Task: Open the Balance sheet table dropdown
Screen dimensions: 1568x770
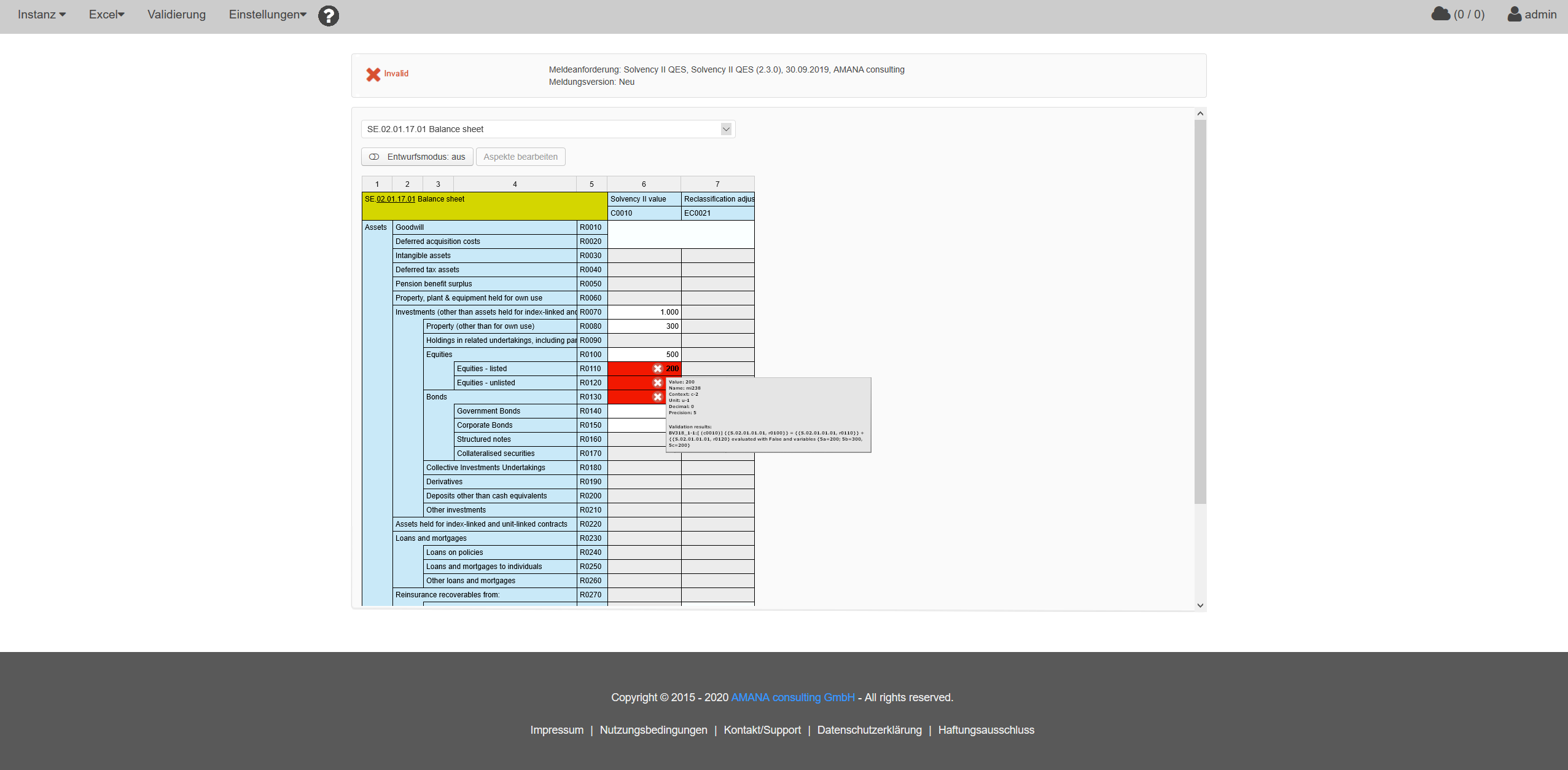Action: (x=726, y=129)
